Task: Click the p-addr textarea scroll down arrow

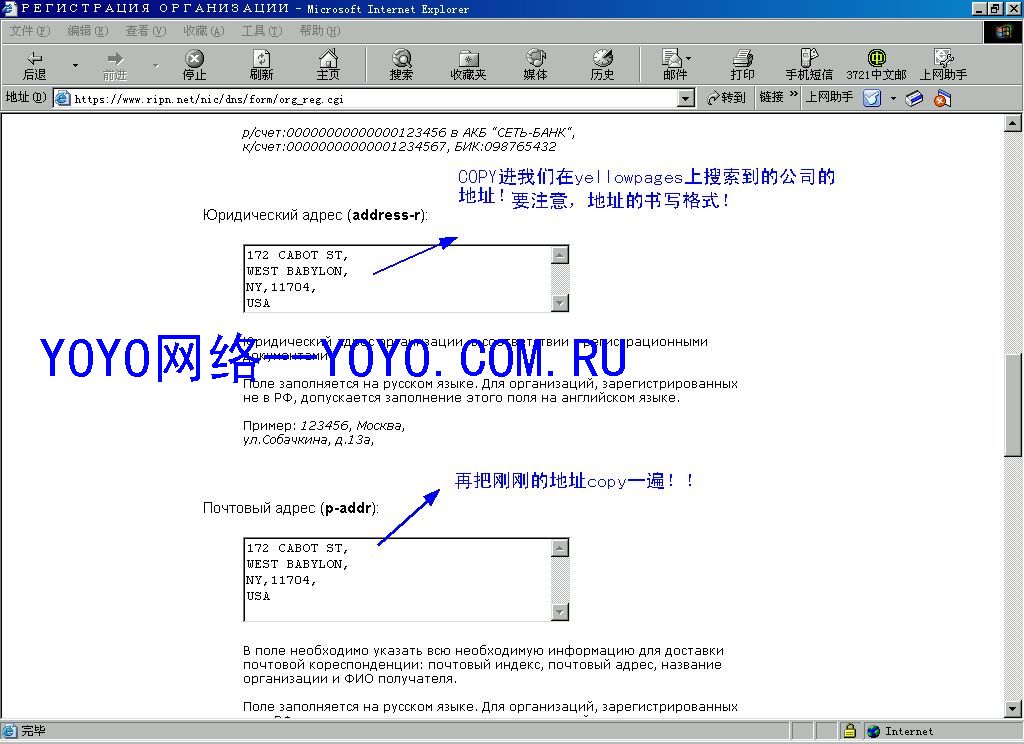Action: pos(560,612)
